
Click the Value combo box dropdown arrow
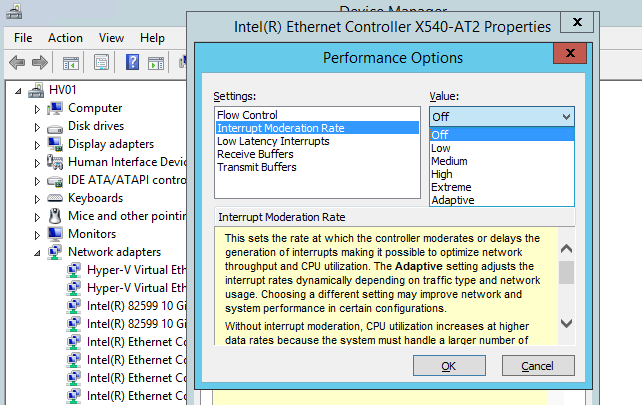[566, 117]
